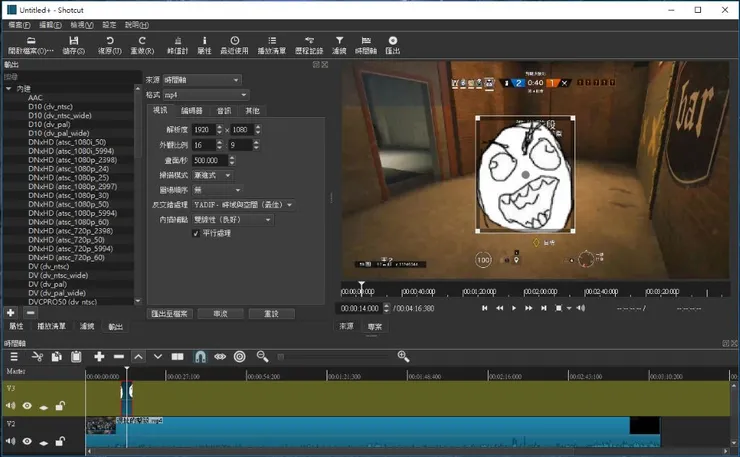
Task: Skip to the previous point in the player
Action: (484, 308)
